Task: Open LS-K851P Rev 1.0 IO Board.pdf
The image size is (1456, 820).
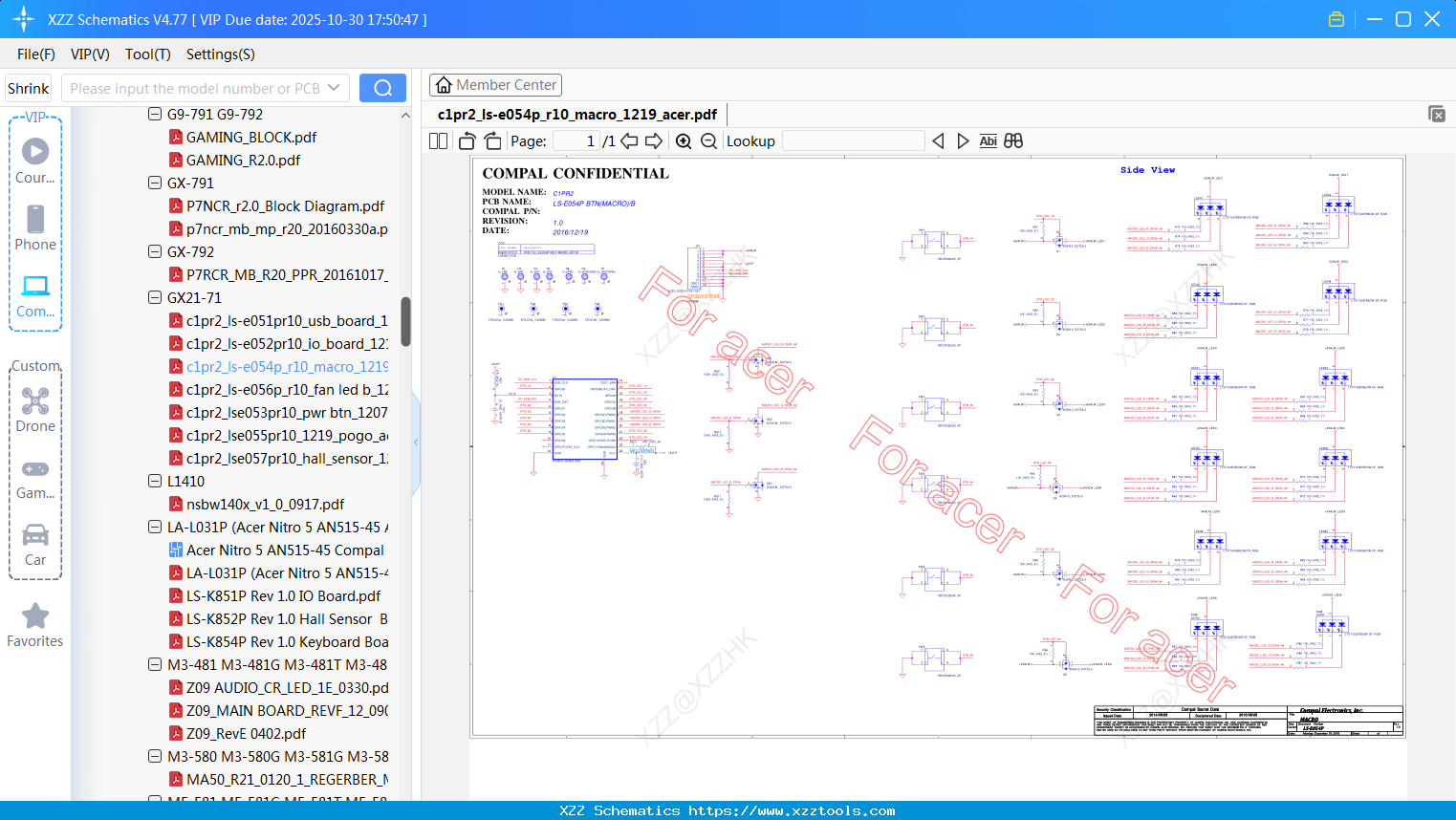Action: point(283,595)
